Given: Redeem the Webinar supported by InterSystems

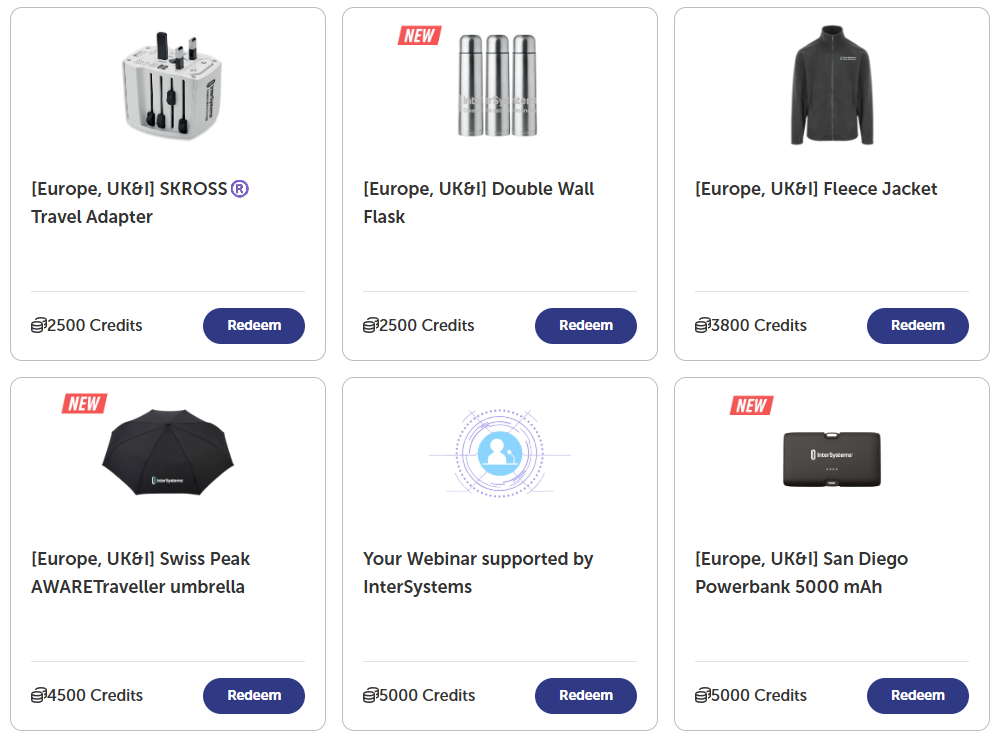Looking at the screenshot, I should click(x=585, y=695).
